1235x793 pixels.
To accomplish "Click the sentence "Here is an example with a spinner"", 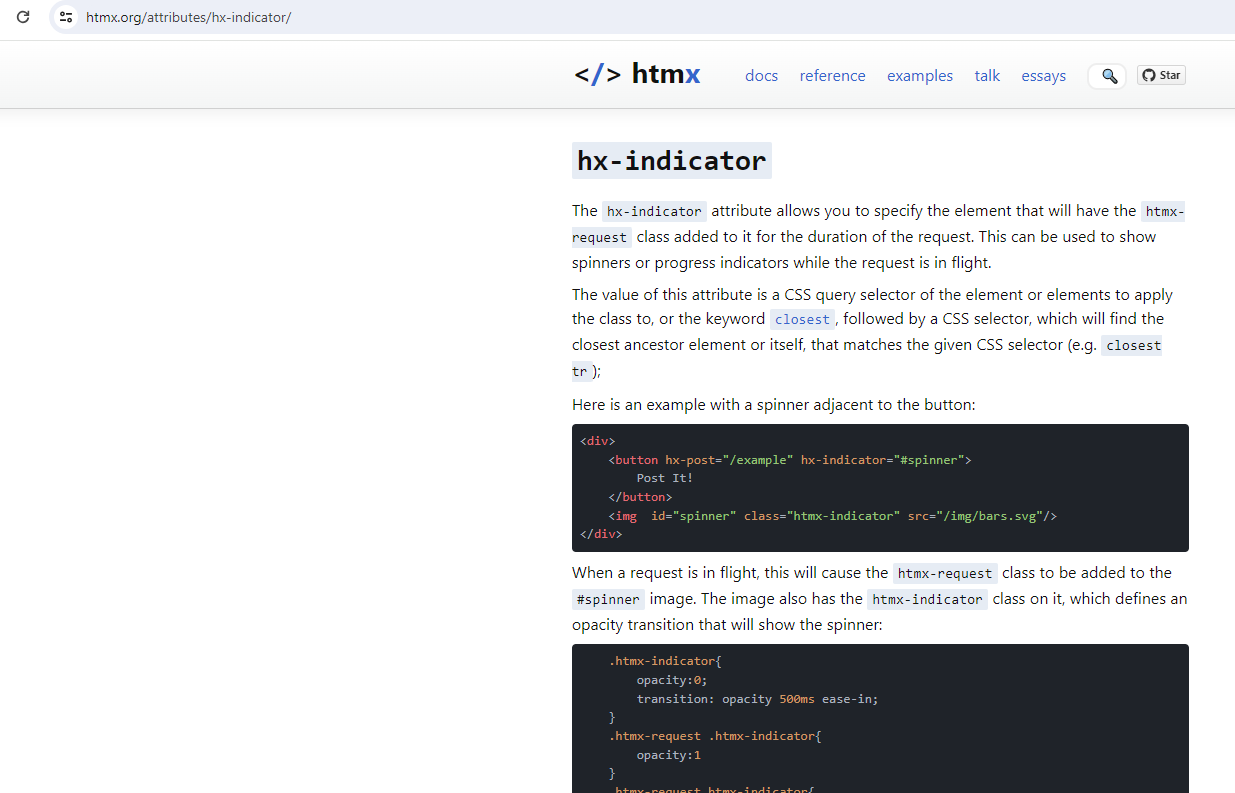I will 773,405.
